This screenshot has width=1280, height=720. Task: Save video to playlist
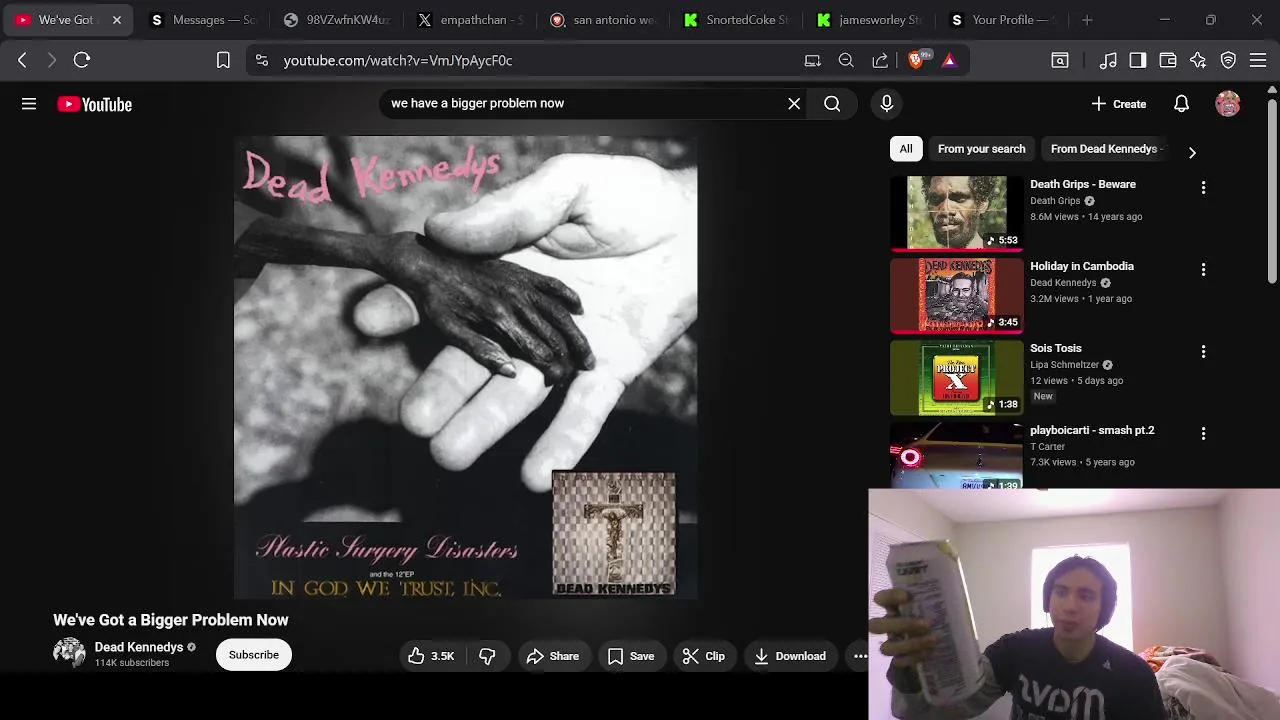click(631, 656)
